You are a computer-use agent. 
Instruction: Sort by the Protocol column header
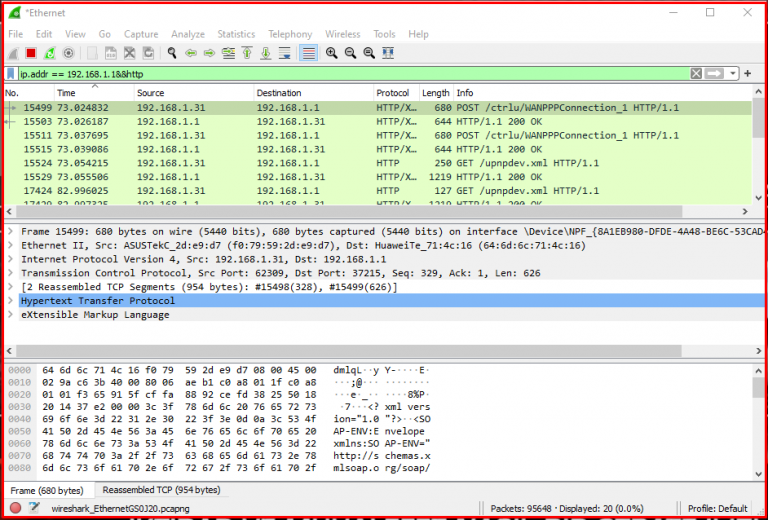[396, 93]
